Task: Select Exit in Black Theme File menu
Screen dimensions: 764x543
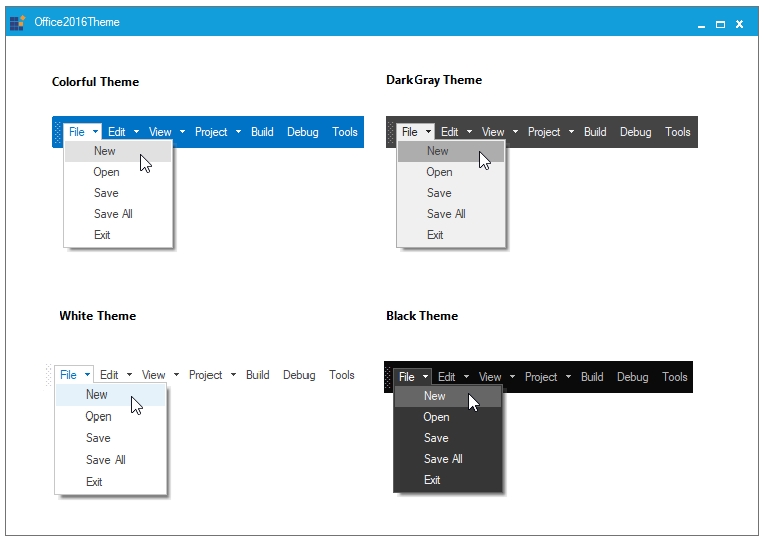Action: 432,480
